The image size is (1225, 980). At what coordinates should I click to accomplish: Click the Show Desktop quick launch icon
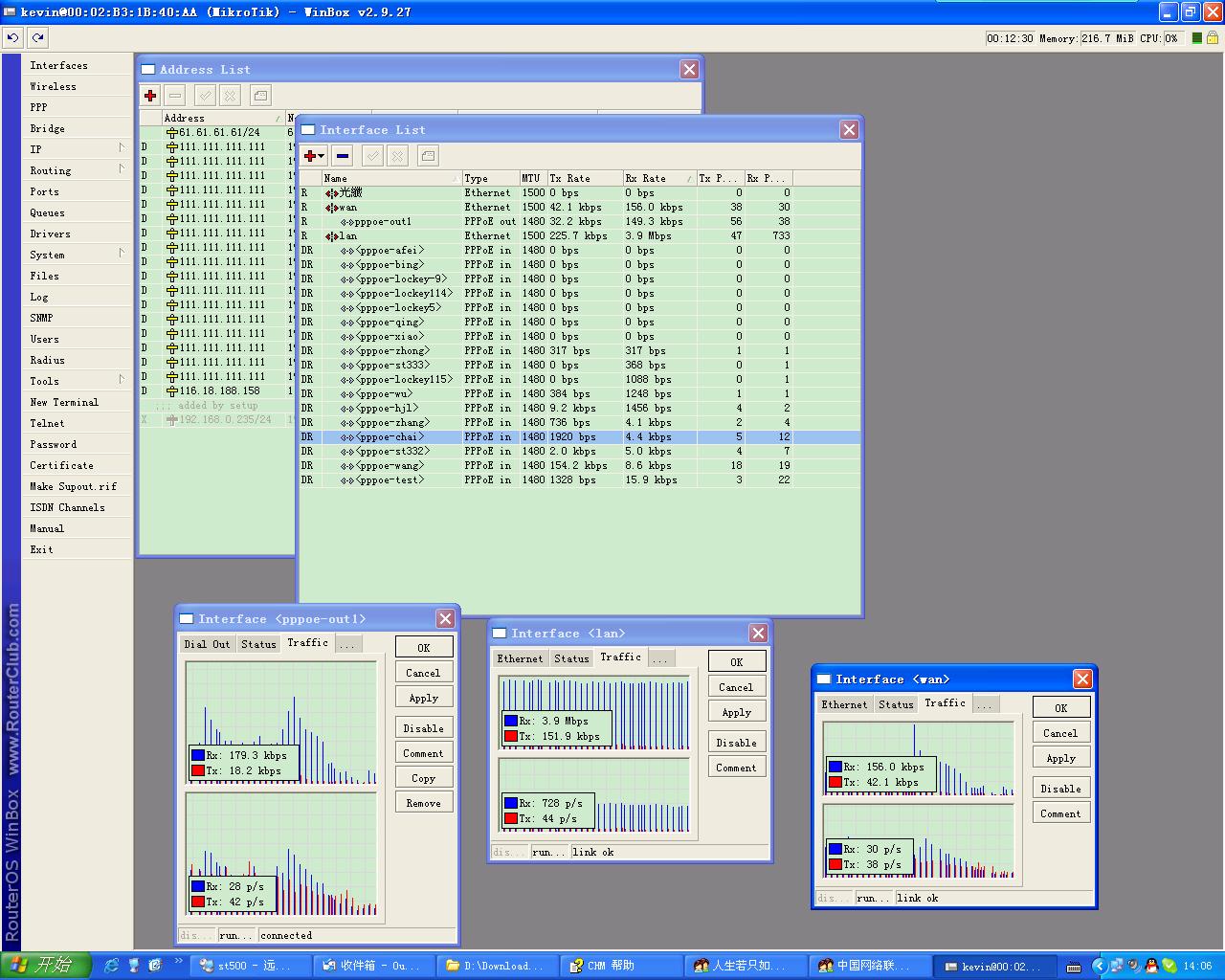pyautogui.click(x=134, y=965)
